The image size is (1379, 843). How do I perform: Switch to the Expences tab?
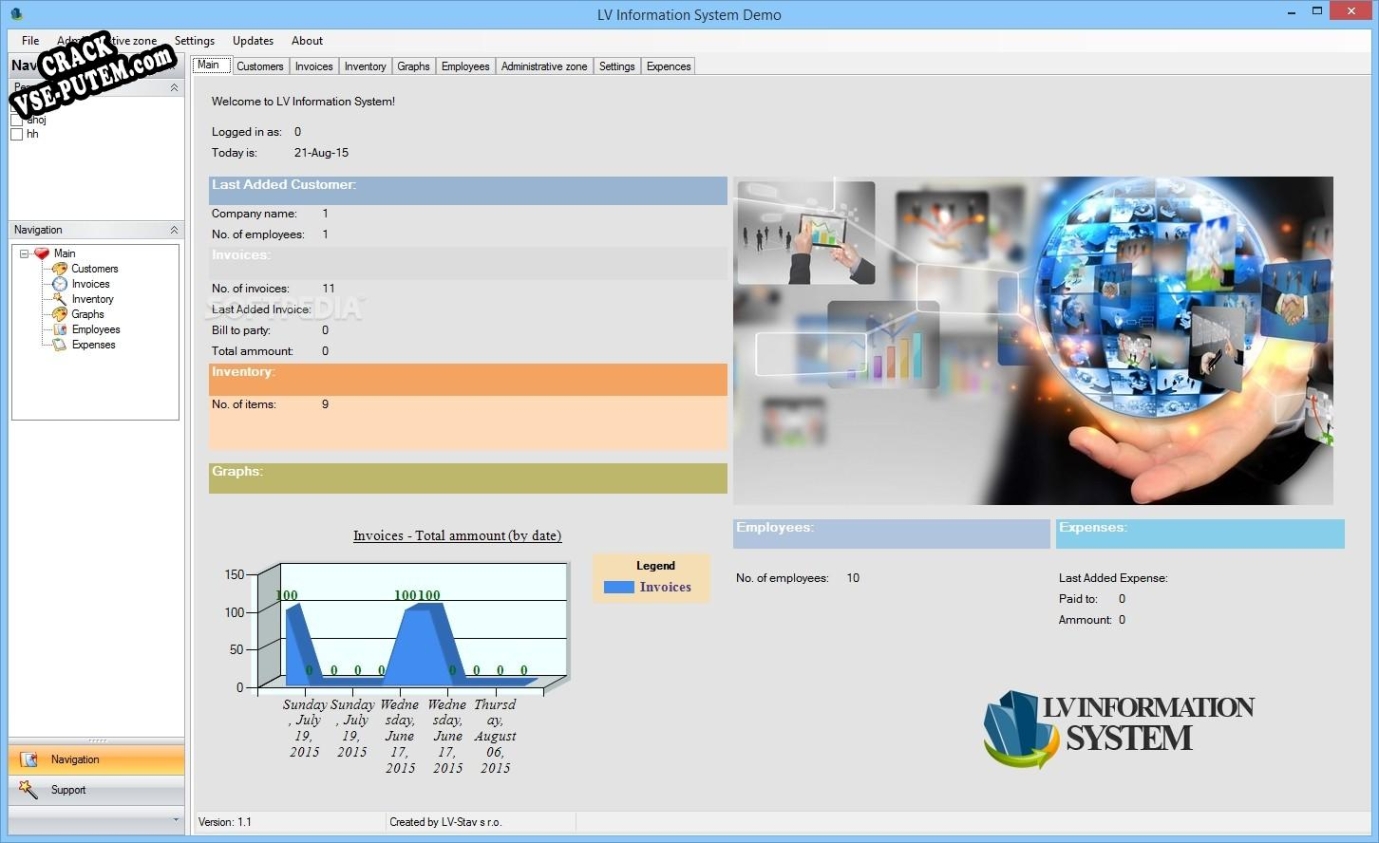tap(669, 66)
